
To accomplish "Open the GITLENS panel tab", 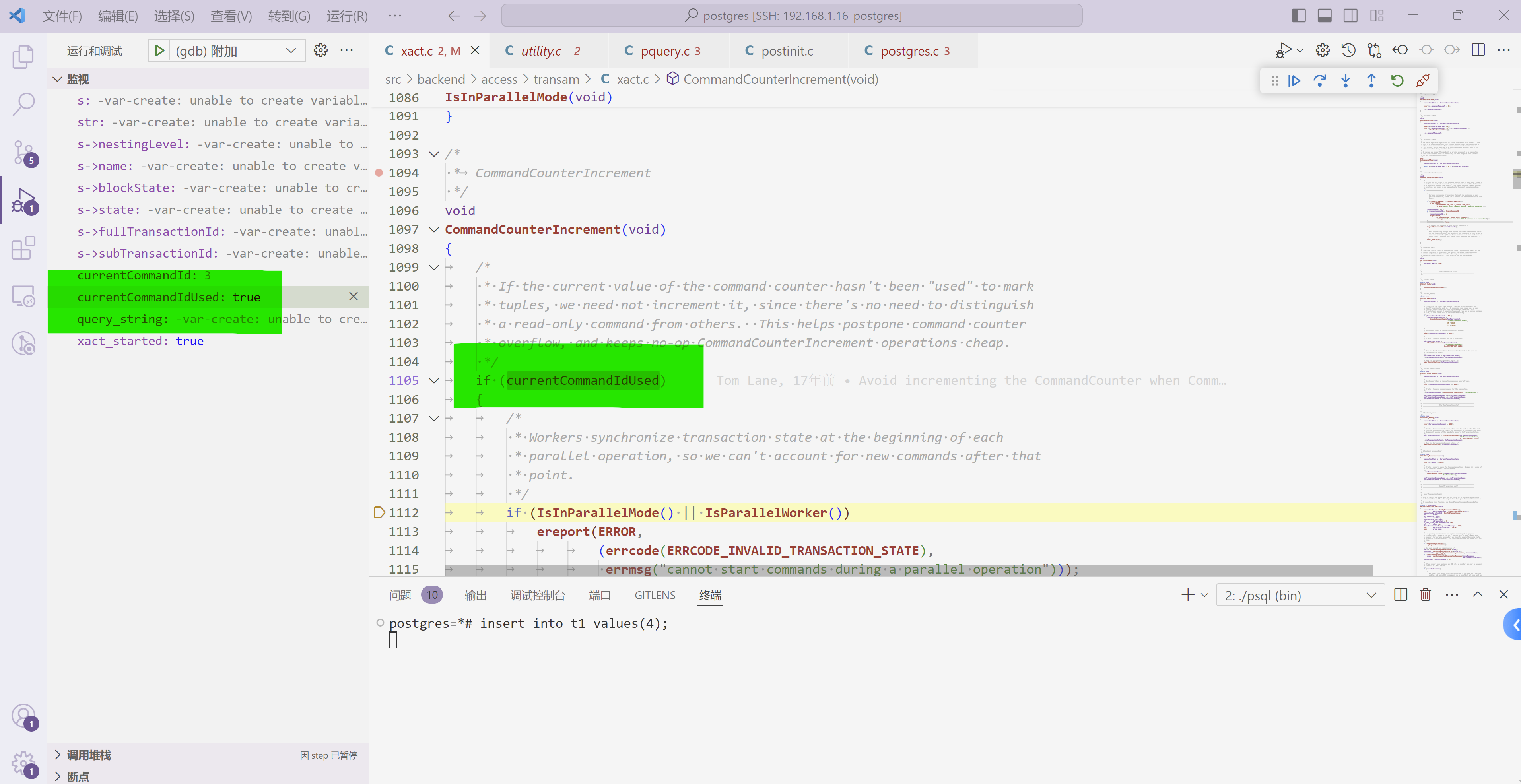I will tap(655, 595).
